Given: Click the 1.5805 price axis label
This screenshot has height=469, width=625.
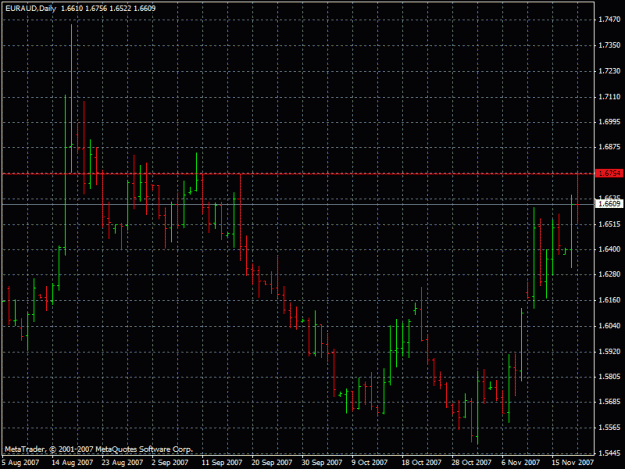Looking at the screenshot, I should [609, 376].
